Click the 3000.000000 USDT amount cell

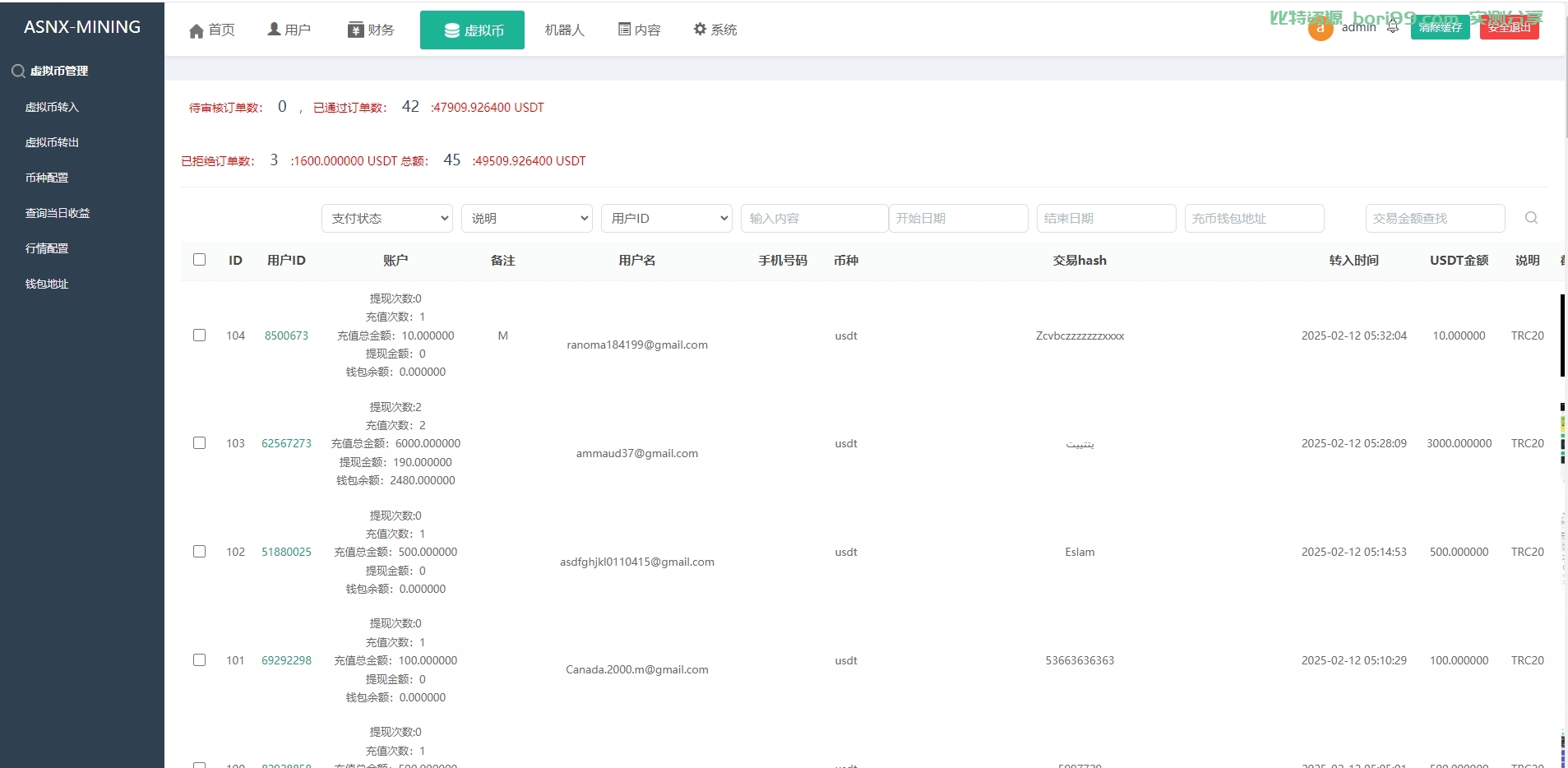click(1459, 443)
